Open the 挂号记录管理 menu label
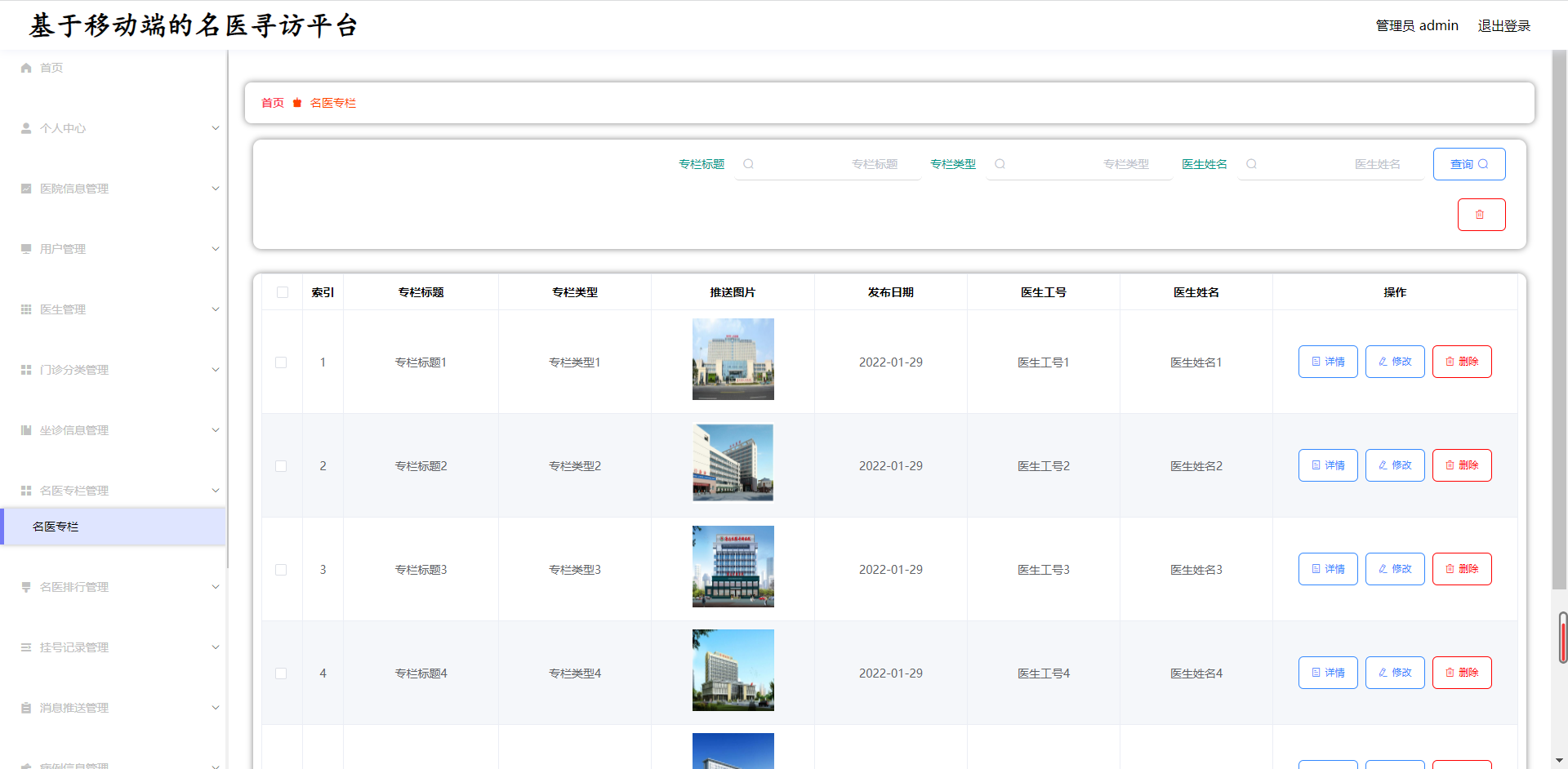 coord(74,647)
